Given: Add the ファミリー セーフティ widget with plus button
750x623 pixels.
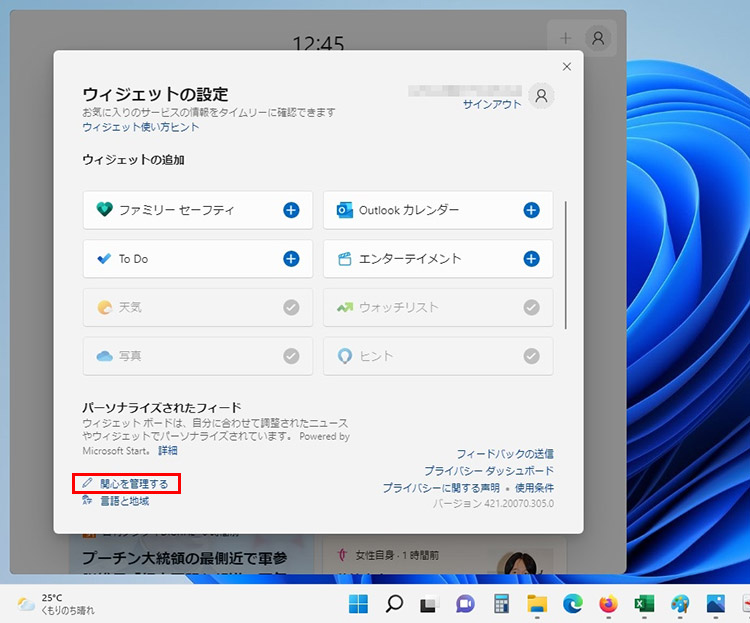Looking at the screenshot, I should (291, 210).
